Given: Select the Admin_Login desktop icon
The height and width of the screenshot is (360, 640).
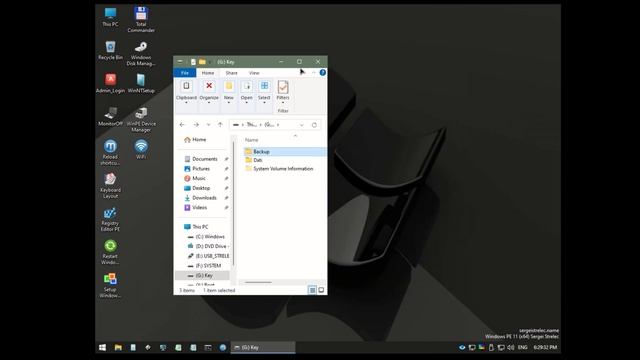Looking at the screenshot, I should [x=110, y=84].
